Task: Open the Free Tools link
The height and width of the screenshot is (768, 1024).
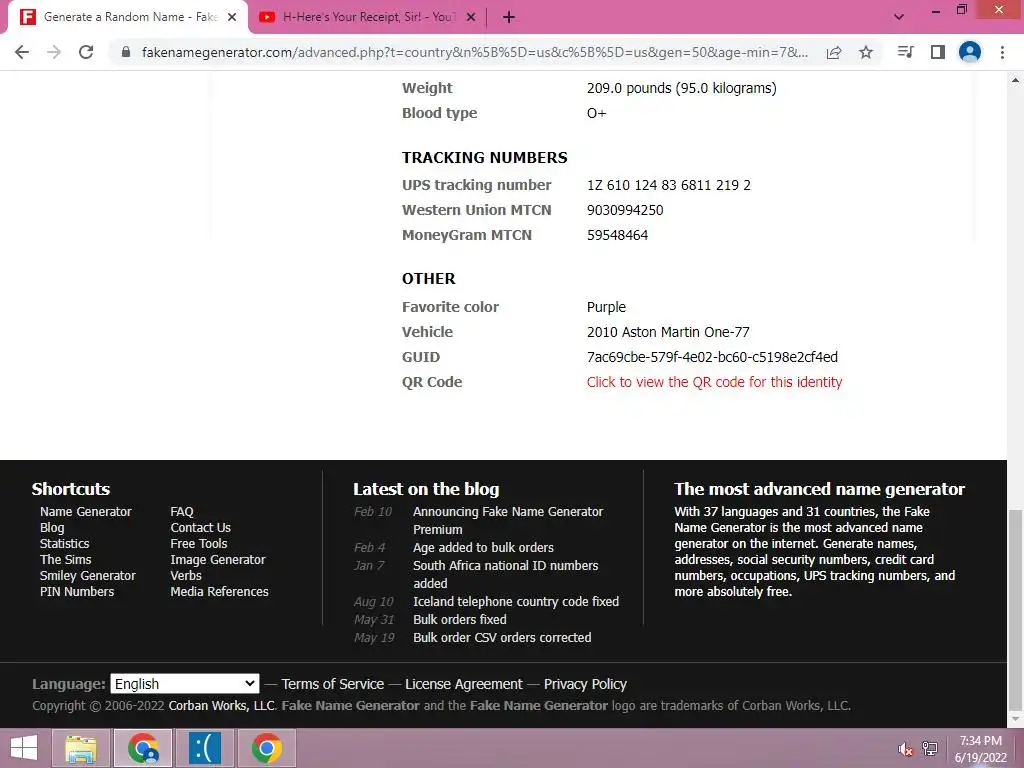Action: [199, 543]
